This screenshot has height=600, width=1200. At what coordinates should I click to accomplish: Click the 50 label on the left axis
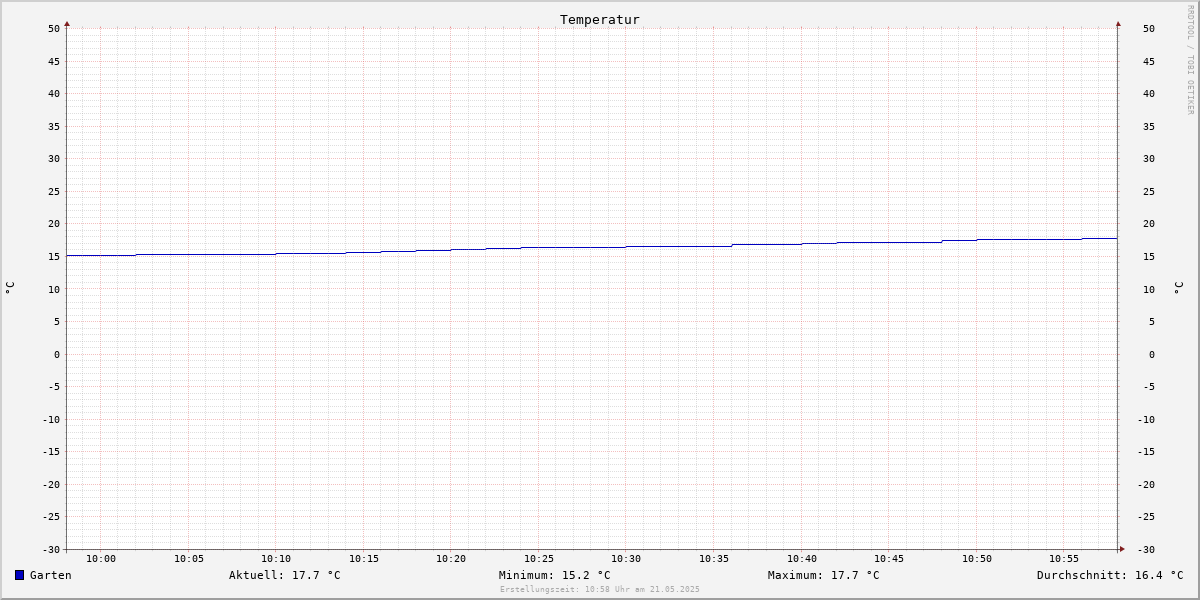click(x=54, y=28)
